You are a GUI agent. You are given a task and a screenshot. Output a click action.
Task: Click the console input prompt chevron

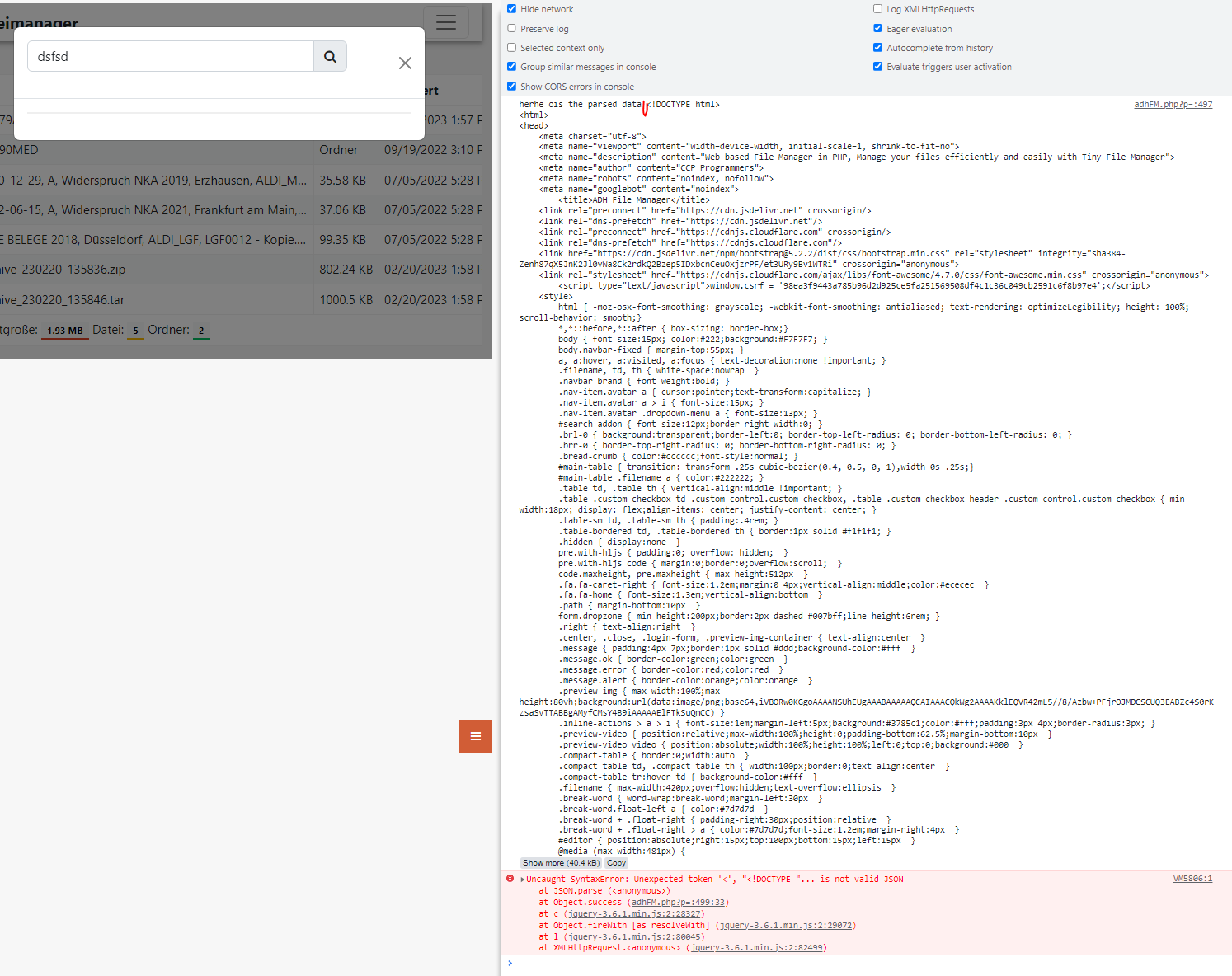[510, 961]
